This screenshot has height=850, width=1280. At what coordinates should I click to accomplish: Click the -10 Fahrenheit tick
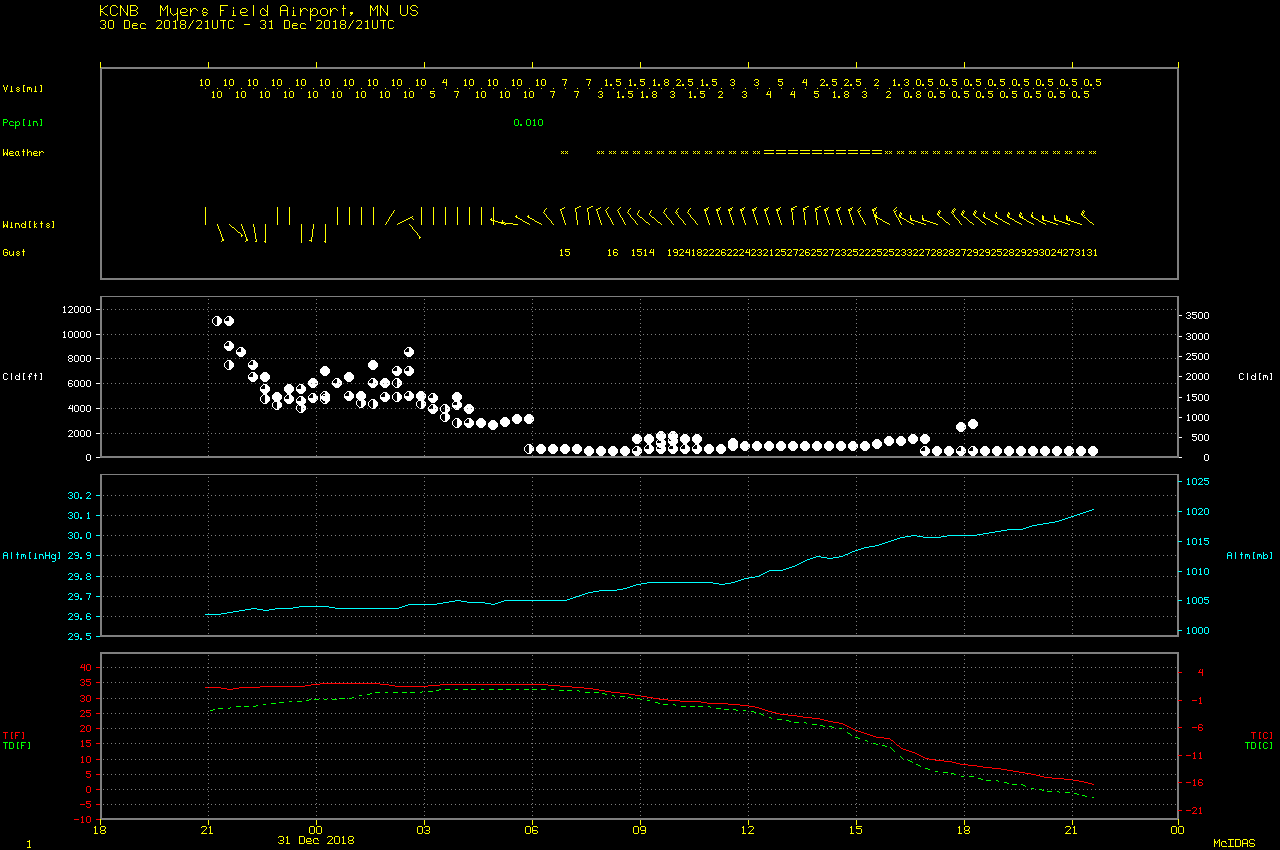coord(83,820)
